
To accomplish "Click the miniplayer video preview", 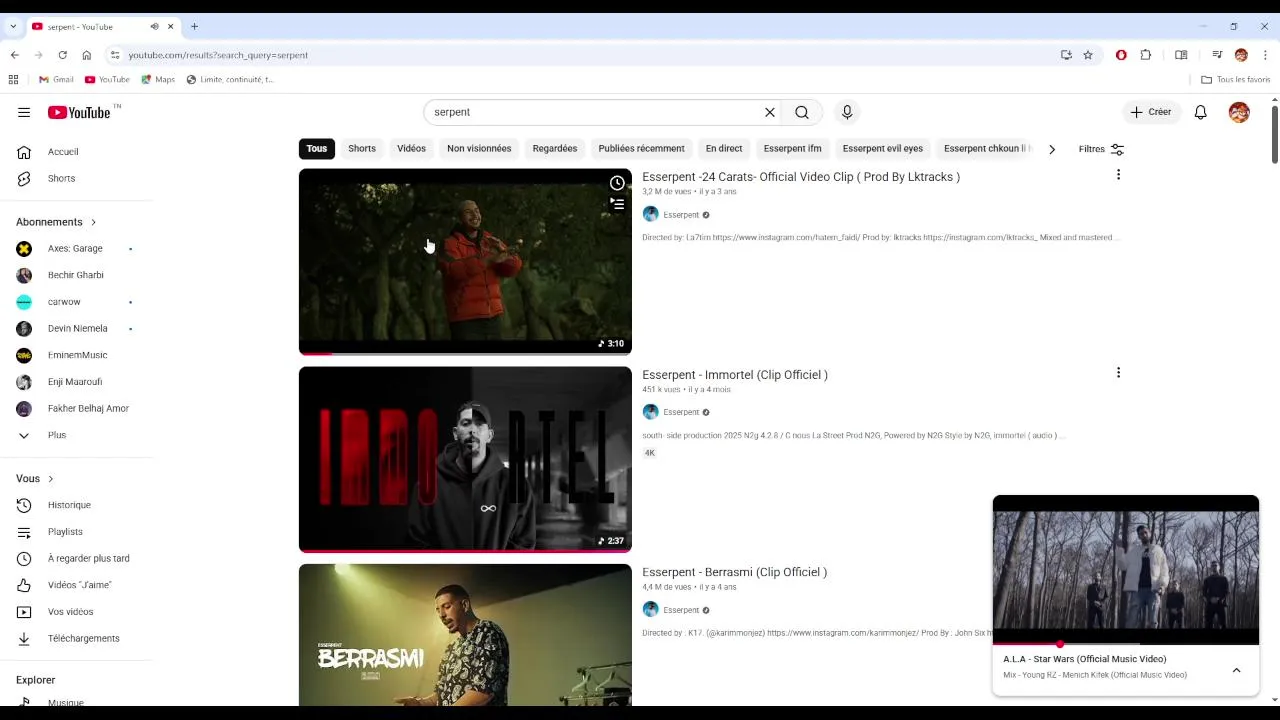I will pyautogui.click(x=1126, y=570).
